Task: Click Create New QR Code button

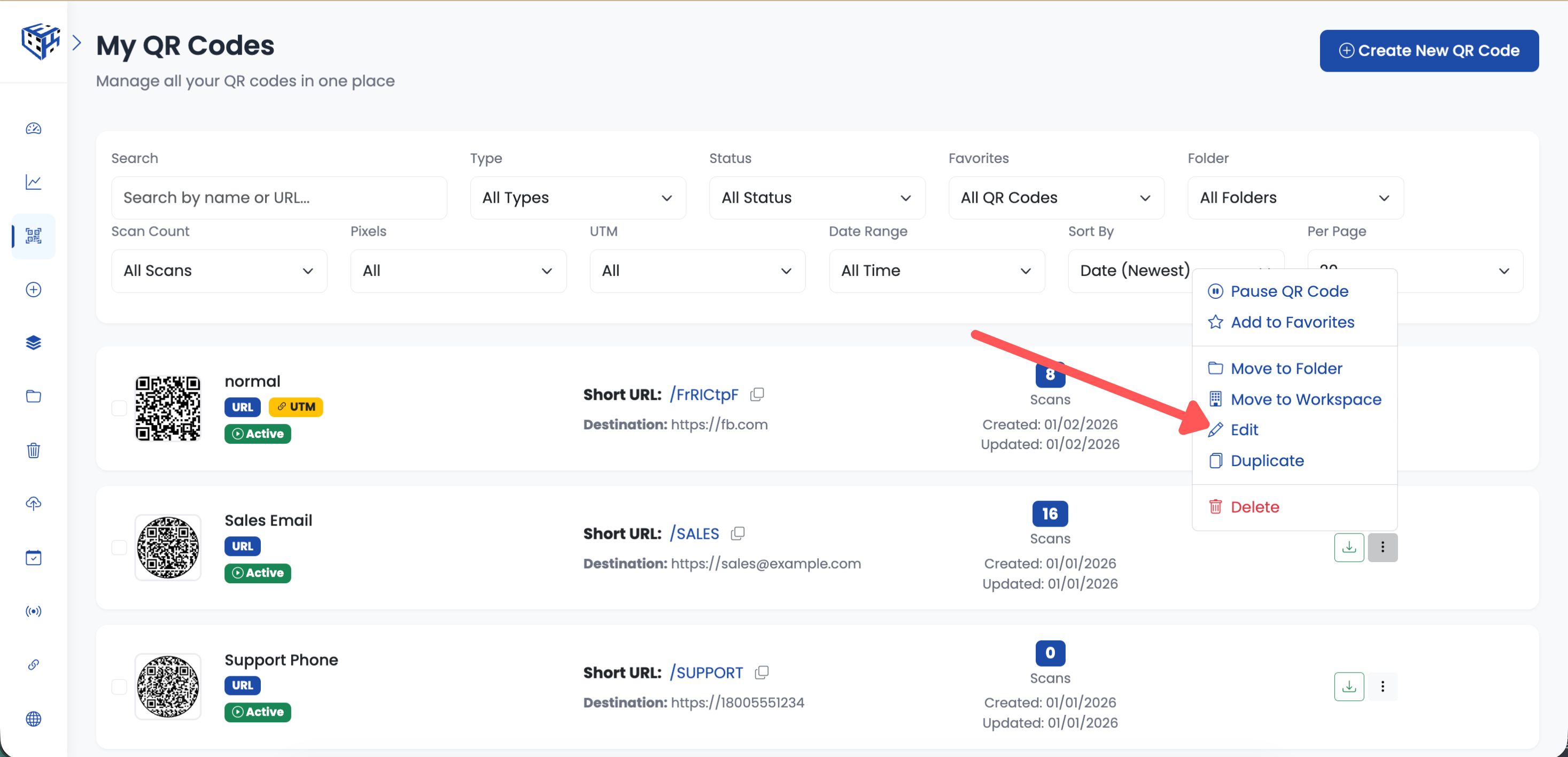Action: click(x=1429, y=51)
